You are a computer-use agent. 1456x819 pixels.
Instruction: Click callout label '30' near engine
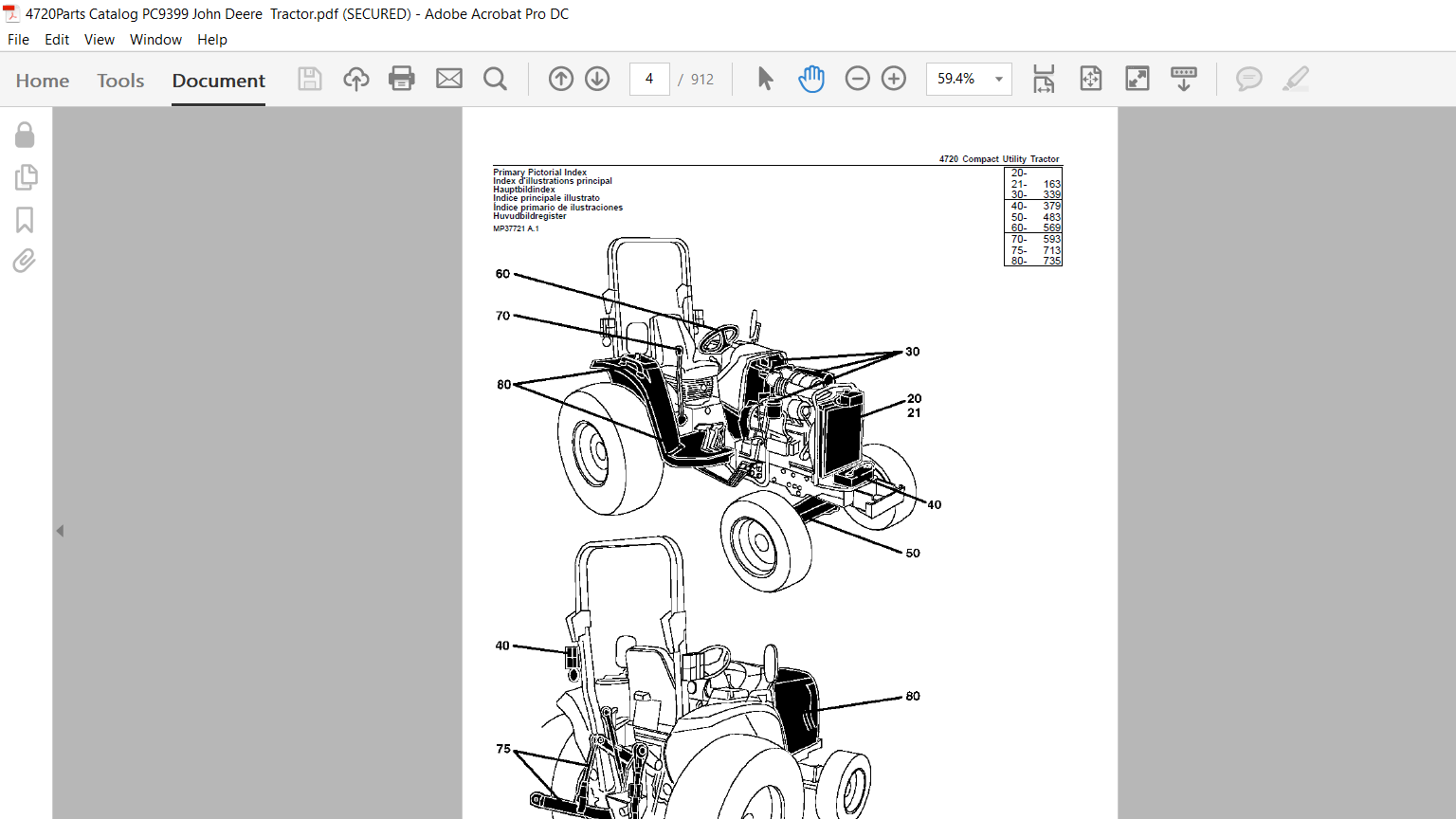pyautogui.click(x=912, y=352)
